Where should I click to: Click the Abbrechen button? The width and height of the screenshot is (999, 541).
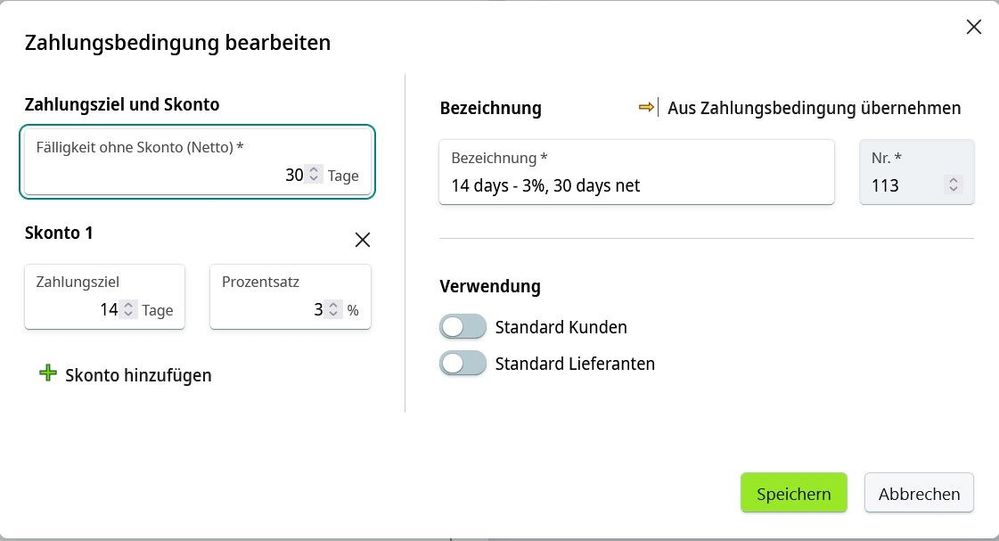click(918, 494)
